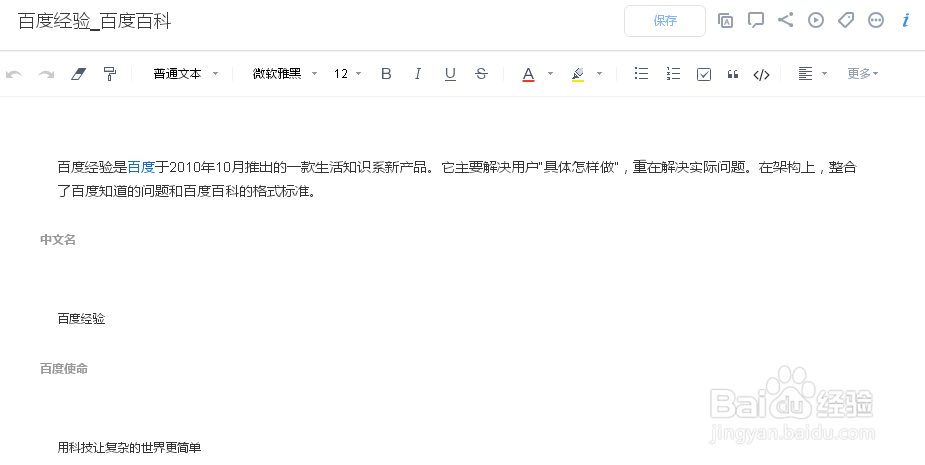
Task: Apply the yellow highlight color
Action: click(578, 74)
